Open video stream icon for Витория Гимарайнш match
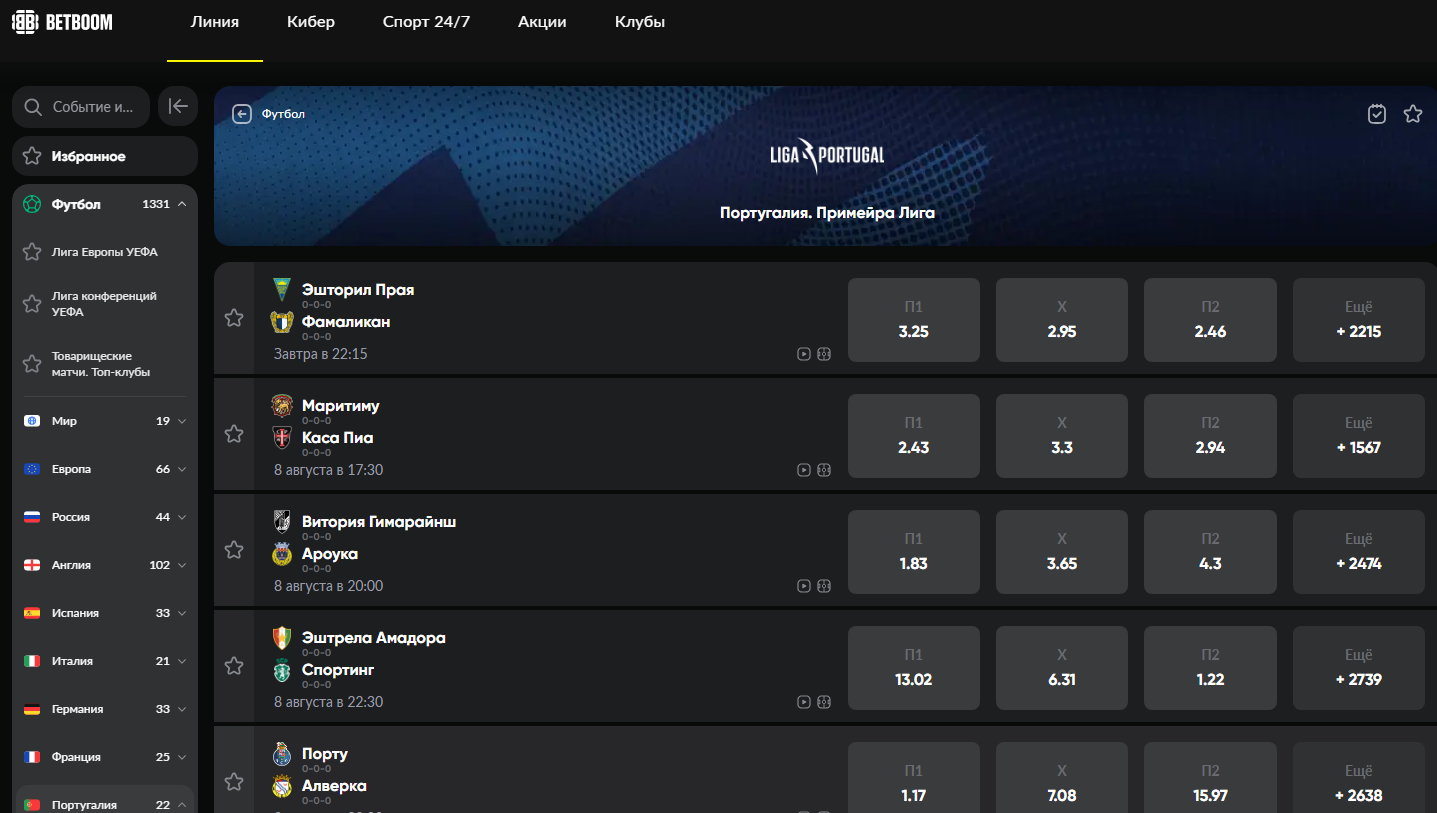1437x813 pixels. tap(804, 586)
